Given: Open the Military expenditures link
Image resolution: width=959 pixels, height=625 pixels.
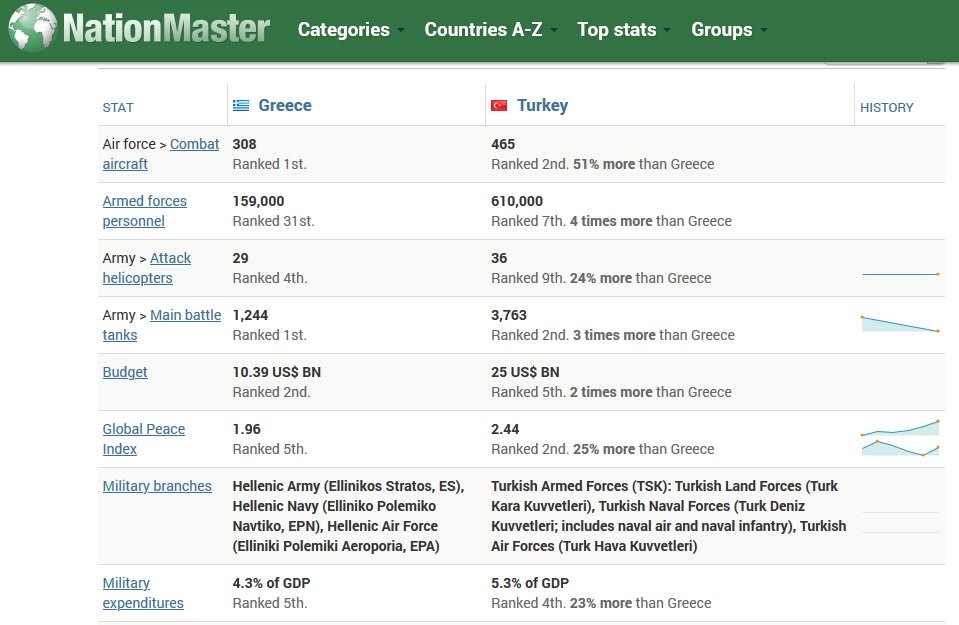Looking at the screenshot, I should 143,593.
